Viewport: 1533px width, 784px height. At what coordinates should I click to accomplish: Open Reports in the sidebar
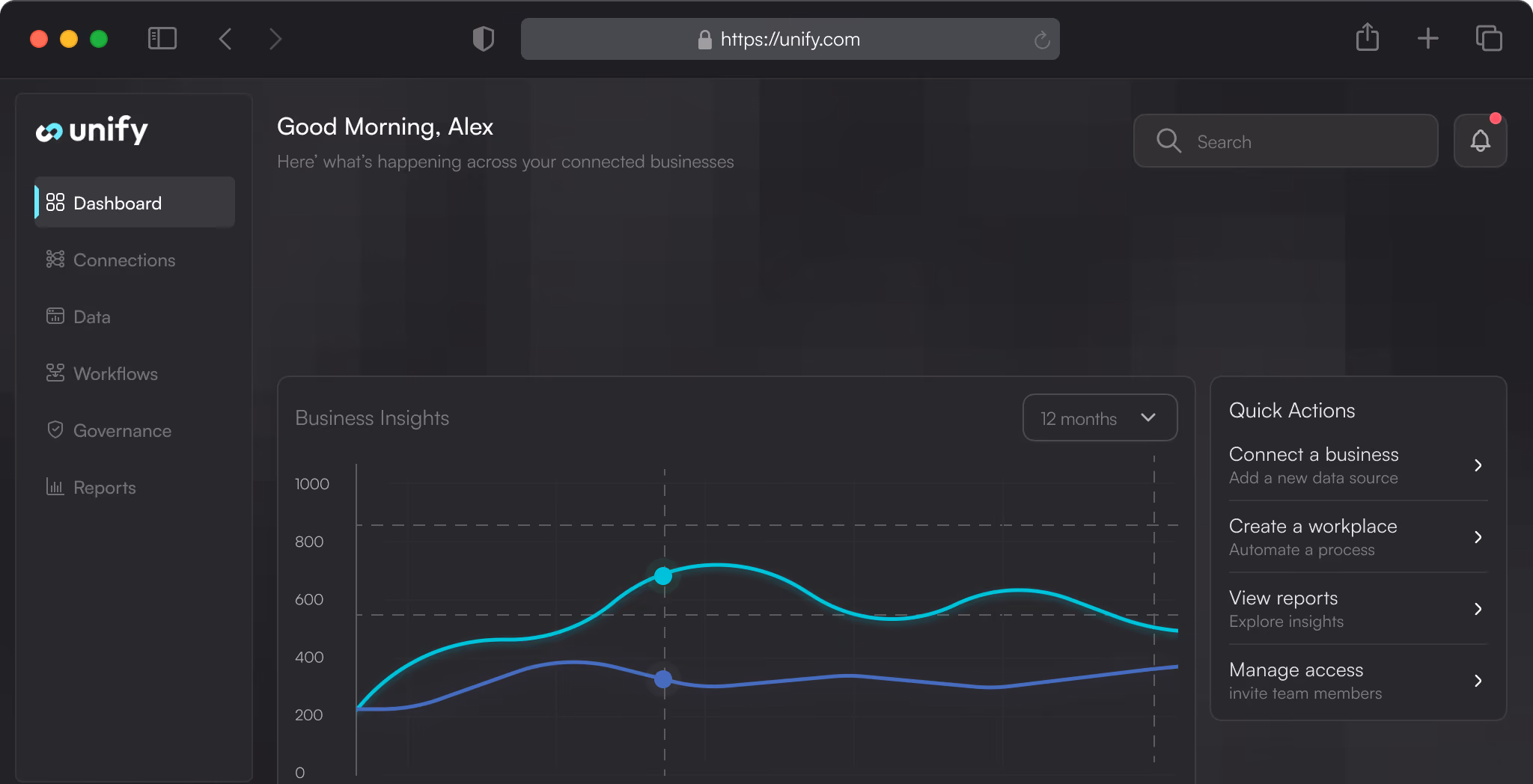(x=135, y=487)
